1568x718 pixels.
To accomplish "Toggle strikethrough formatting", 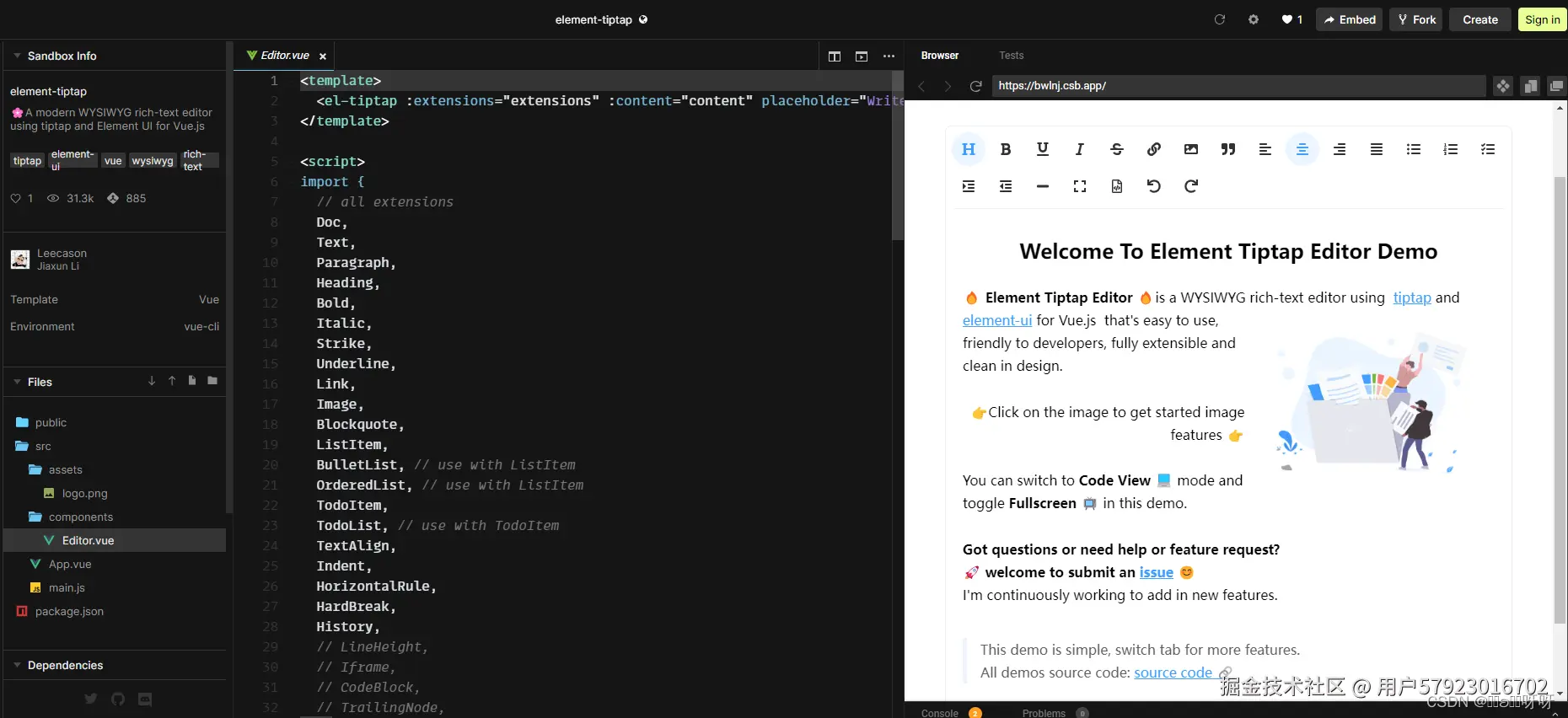I will [x=1117, y=149].
